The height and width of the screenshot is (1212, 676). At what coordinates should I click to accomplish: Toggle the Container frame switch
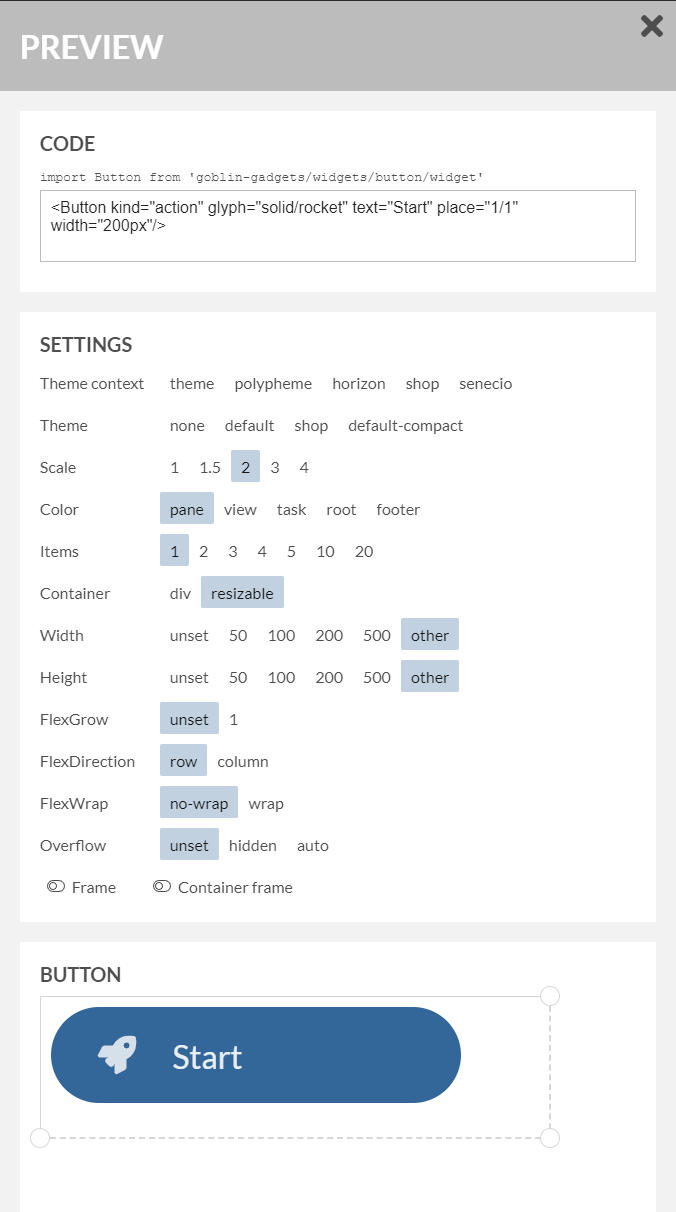[162, 887]
